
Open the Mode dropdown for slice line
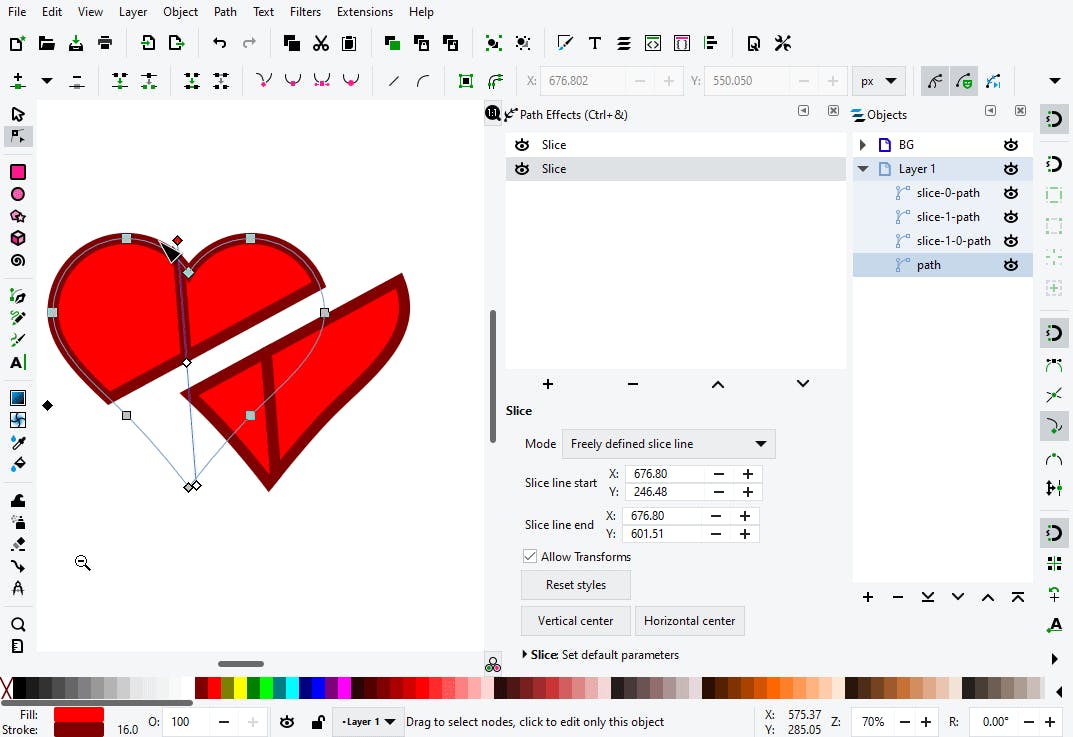pos(669,444)
